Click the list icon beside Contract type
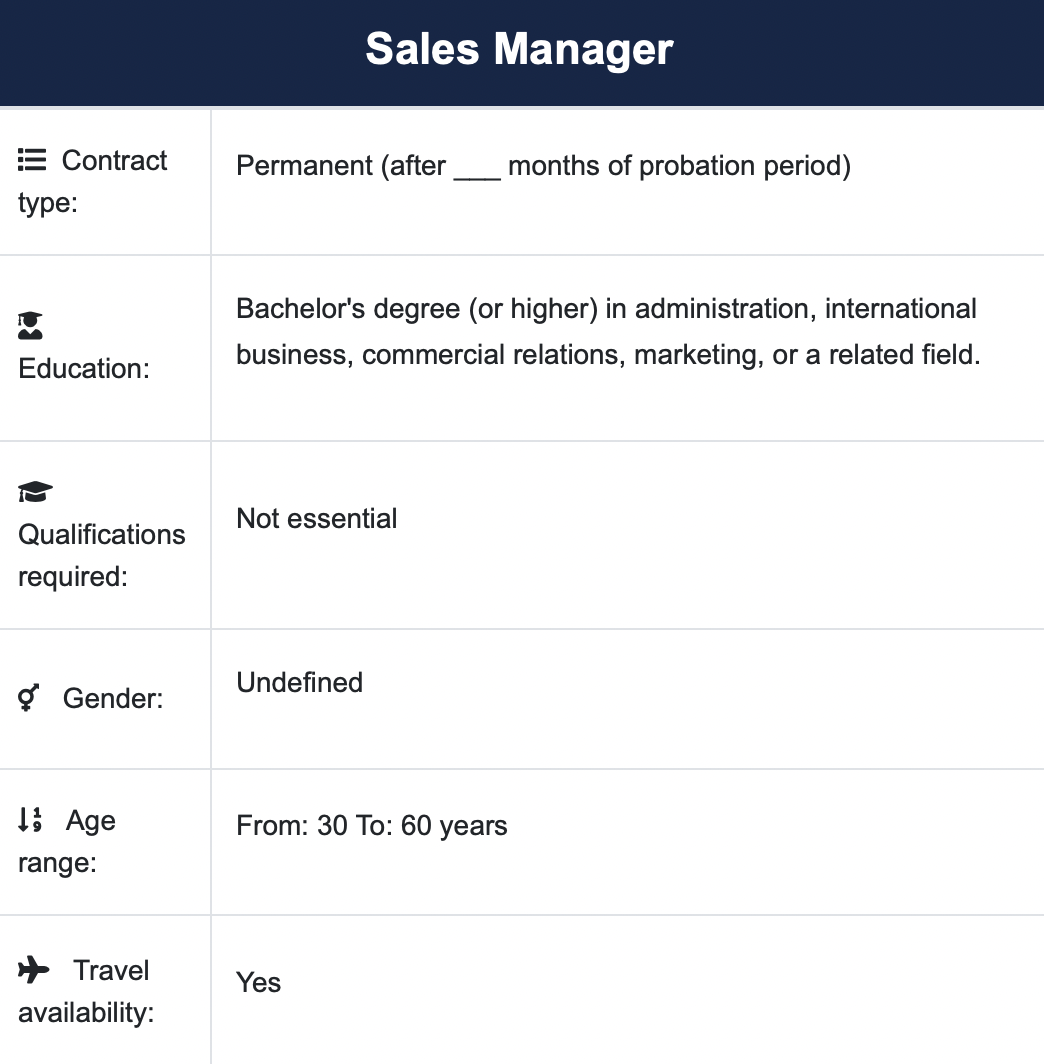This screenshot has width=1044, height=1064. click(x=32, y=160)
